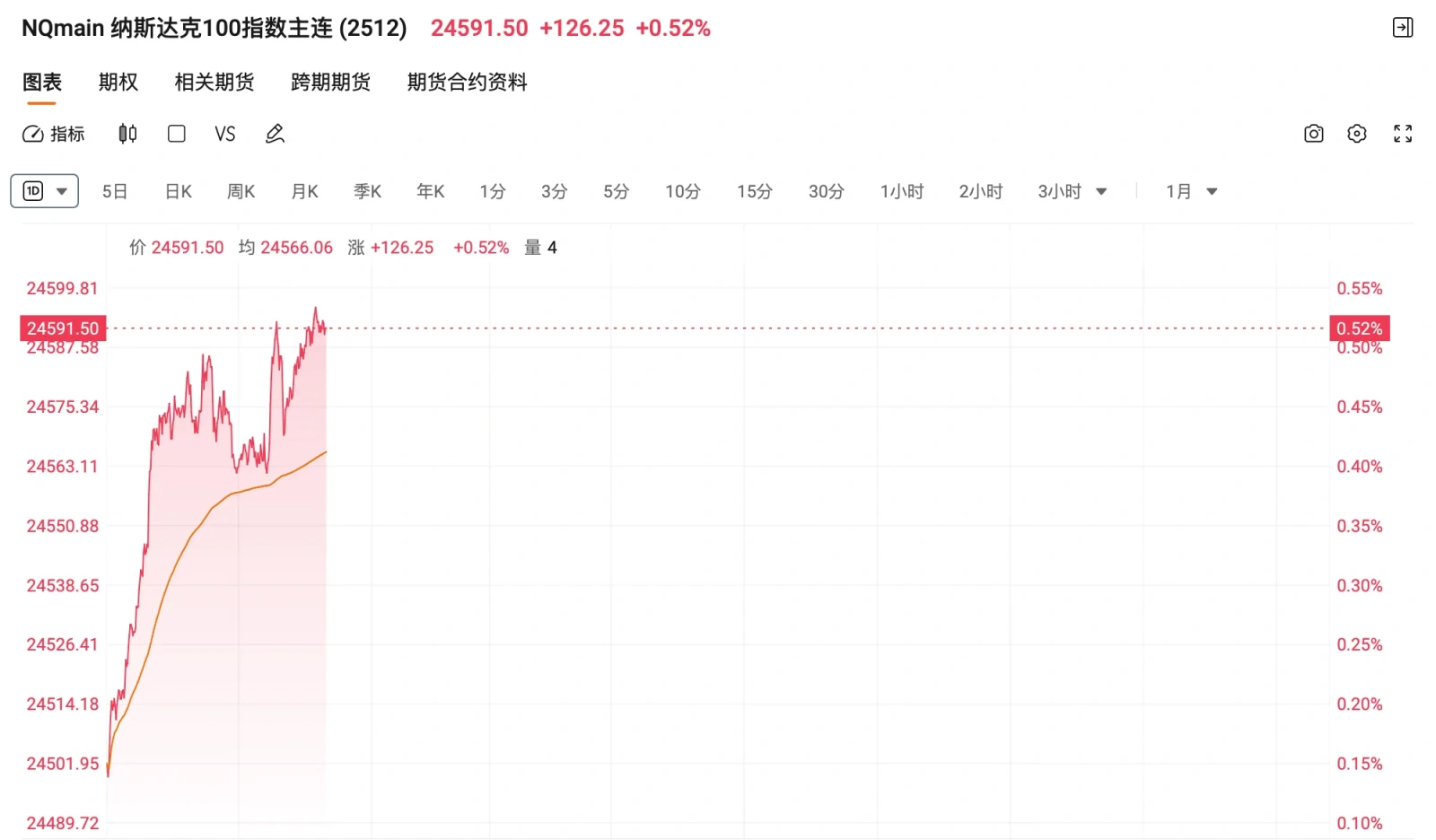Screen dimensions: 1436x840
Task: Take a chart snapshot with camera icon
Action: tap(1313, 134)
